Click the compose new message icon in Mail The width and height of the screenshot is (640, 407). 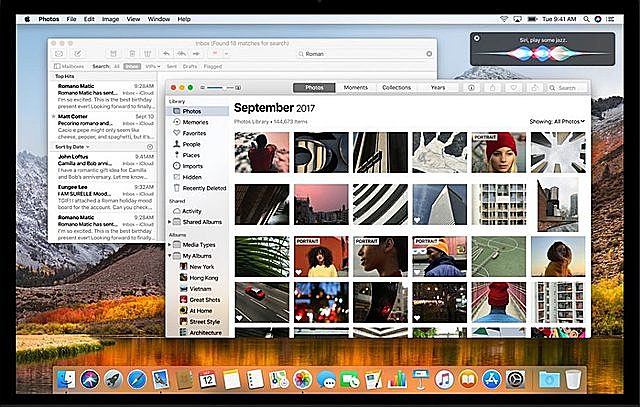[x=78, y=53]
